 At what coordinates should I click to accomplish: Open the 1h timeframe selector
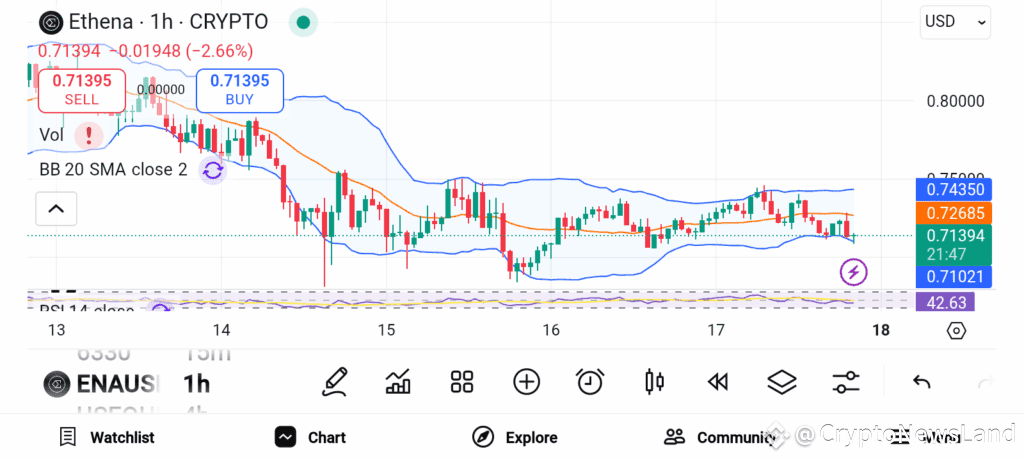point(197,383)
